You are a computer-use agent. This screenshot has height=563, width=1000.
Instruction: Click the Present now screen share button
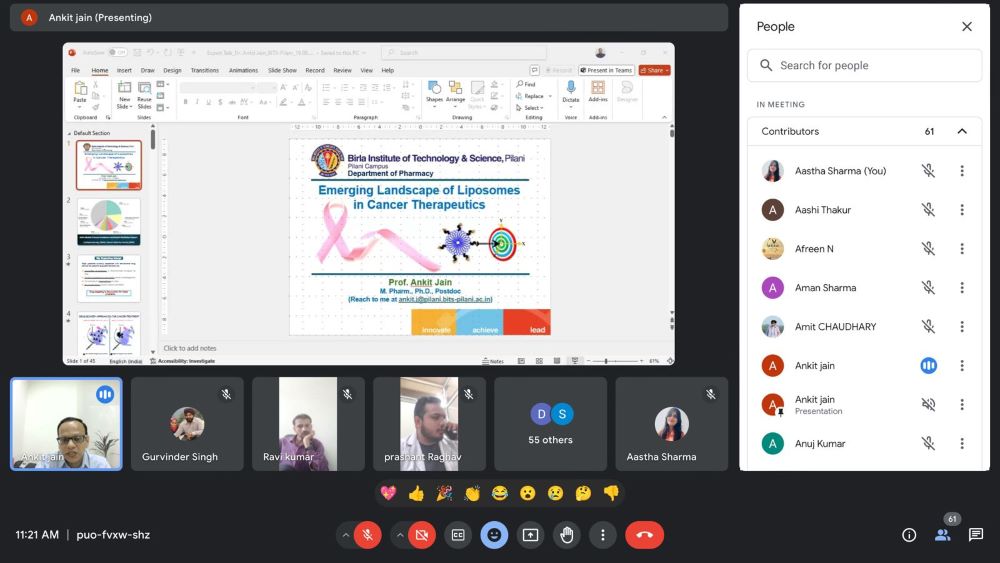point(531,535)
